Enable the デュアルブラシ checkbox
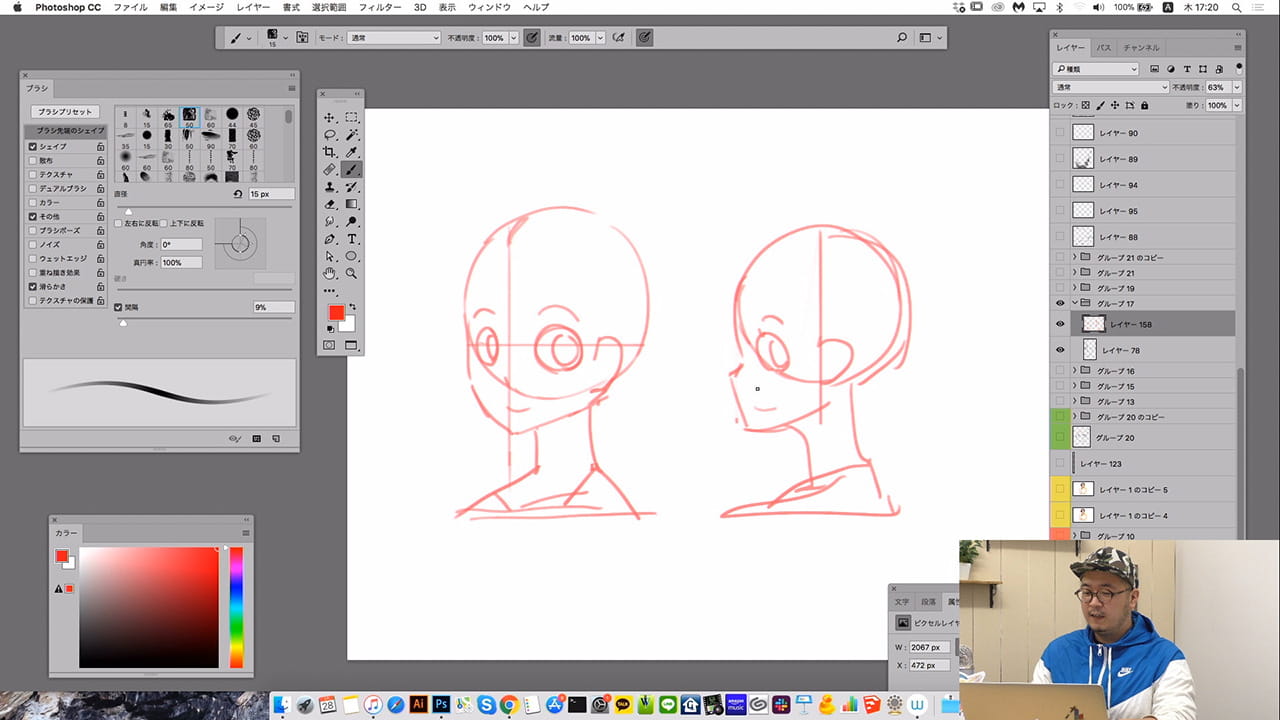This screenshot has height=720, width=1280. click(x=33, y=188)
